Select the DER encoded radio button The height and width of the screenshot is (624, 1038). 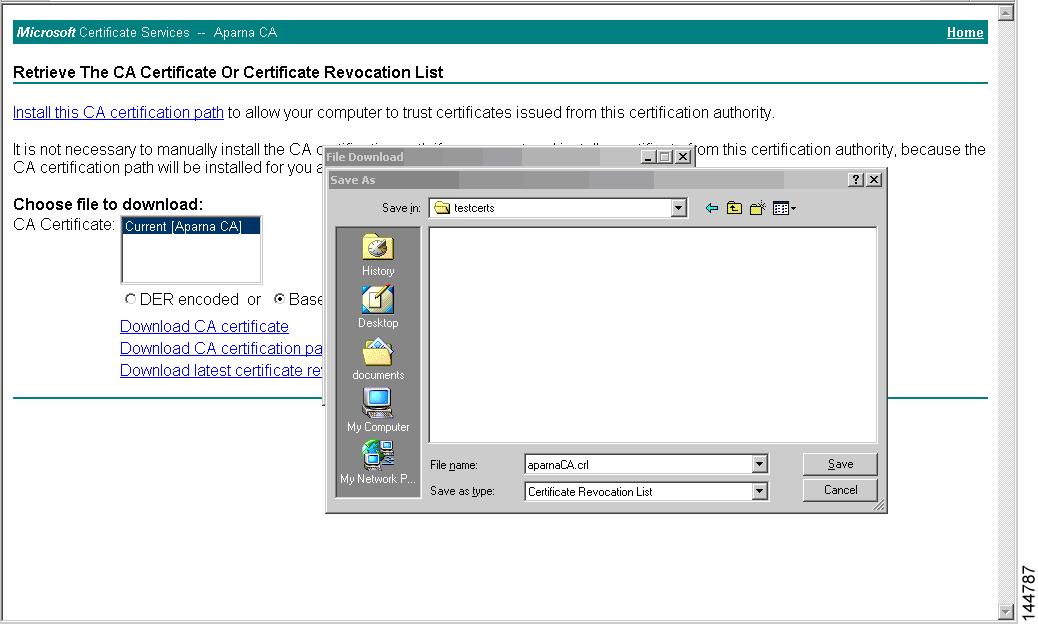click(130, 299)
